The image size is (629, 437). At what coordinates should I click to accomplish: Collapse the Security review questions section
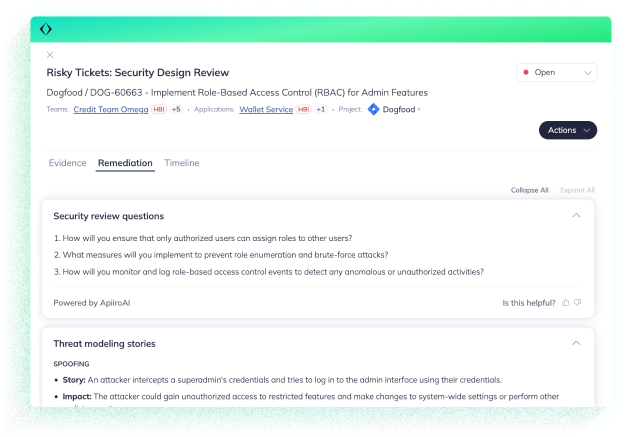click(576, 216)
